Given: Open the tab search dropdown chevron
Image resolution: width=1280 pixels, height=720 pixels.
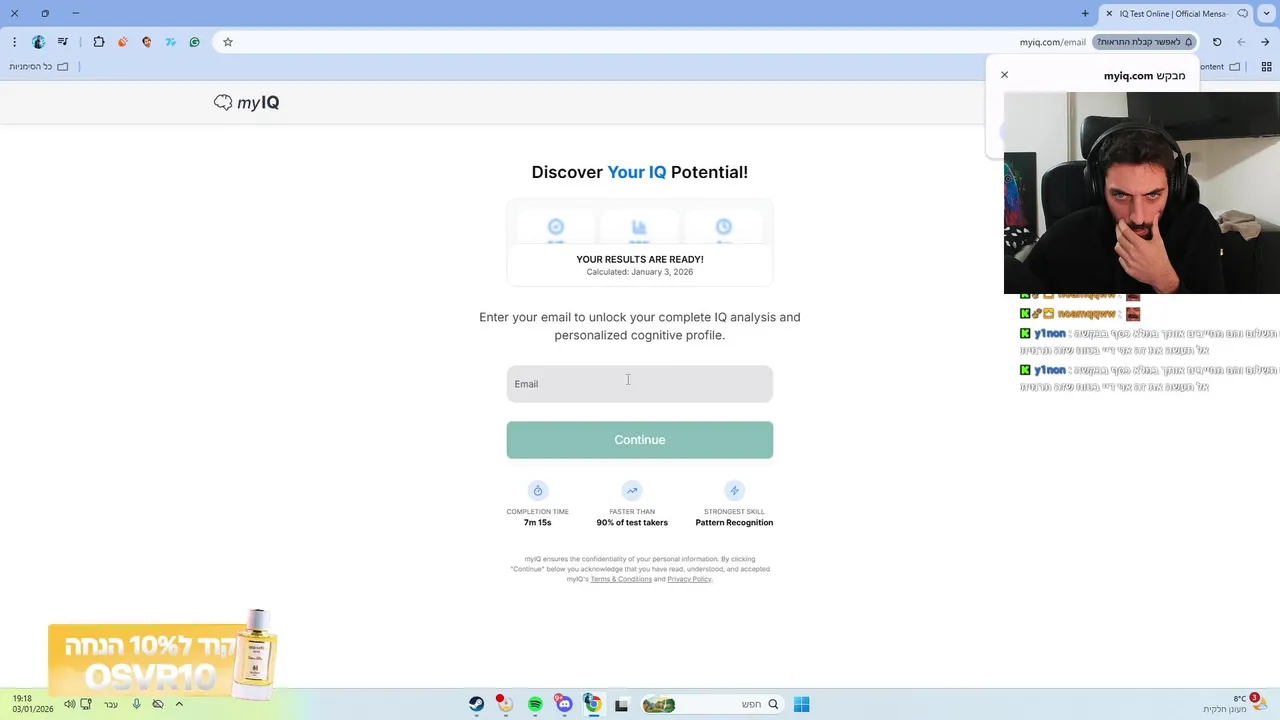Looking at the screenshot, I should (1267, 14).
